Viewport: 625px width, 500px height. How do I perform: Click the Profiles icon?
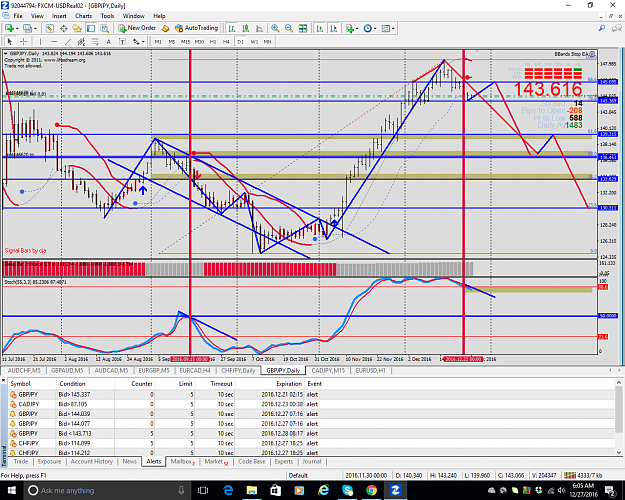(27, 28)
